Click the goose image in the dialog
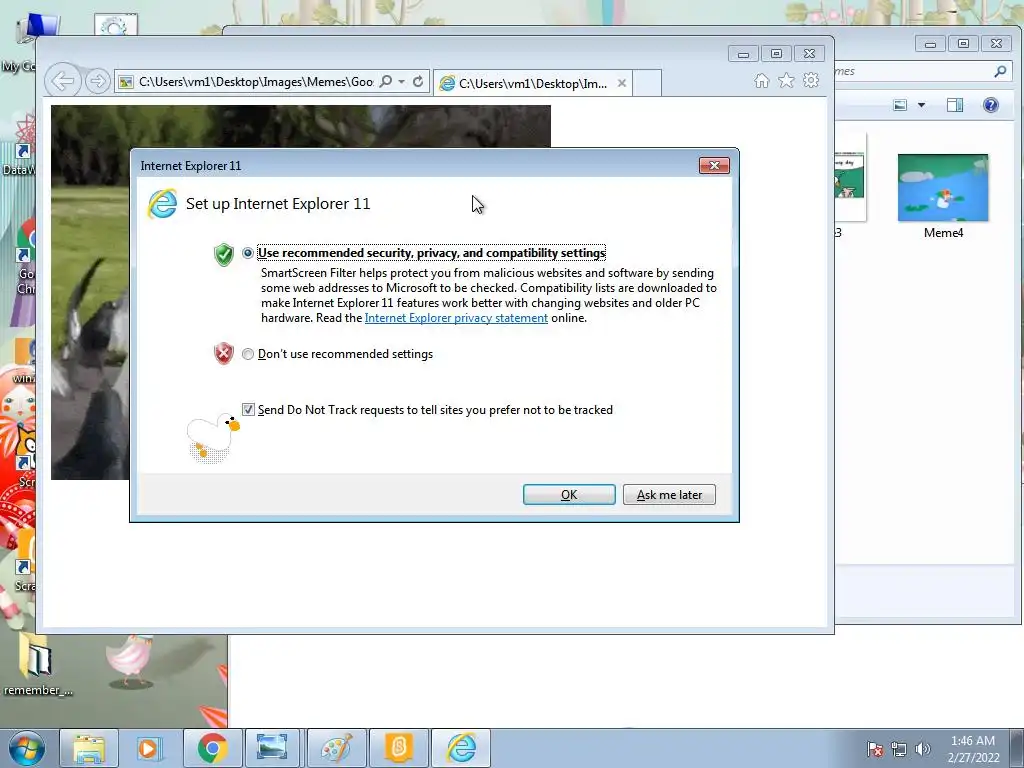Image resolution: width=1024 pixels, height=768 pixels. [213, 438]
